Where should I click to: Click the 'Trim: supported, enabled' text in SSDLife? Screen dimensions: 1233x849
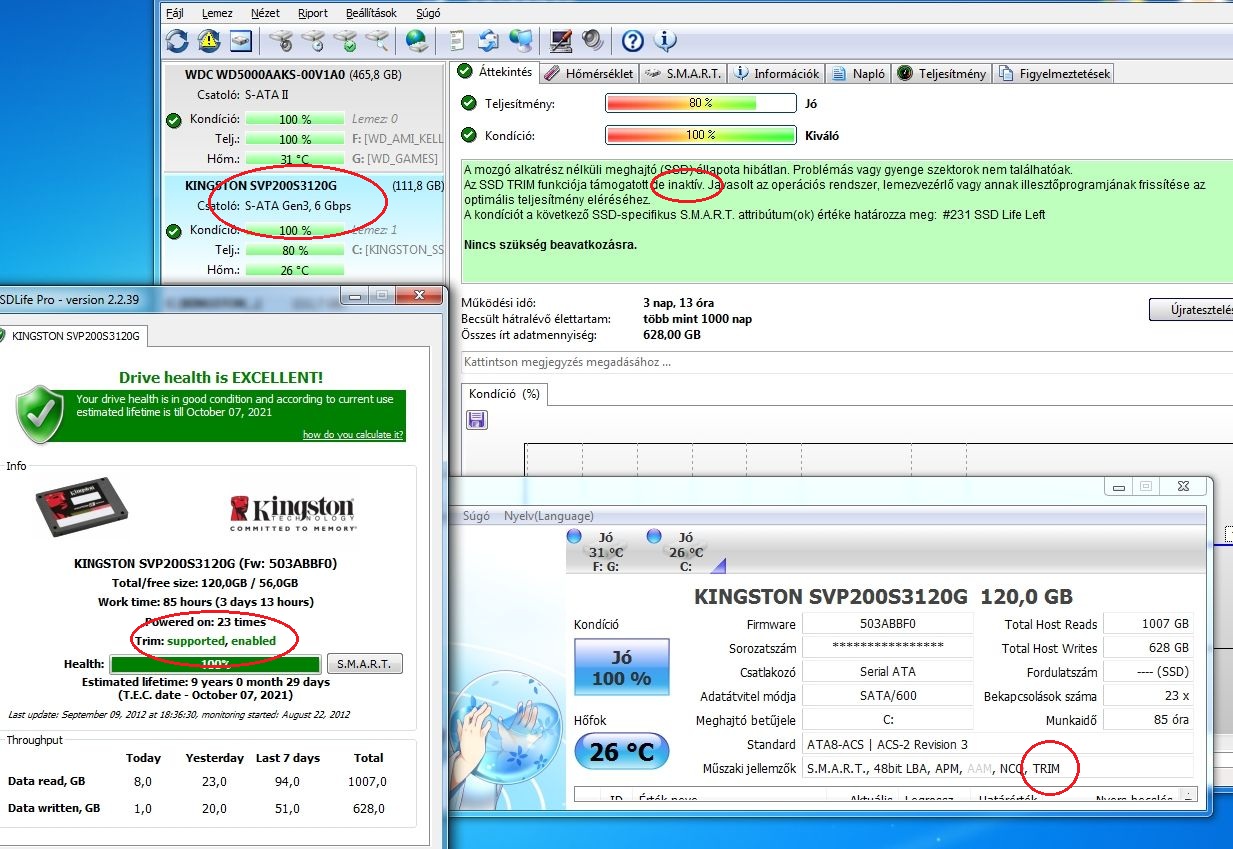tap(205, 641)
